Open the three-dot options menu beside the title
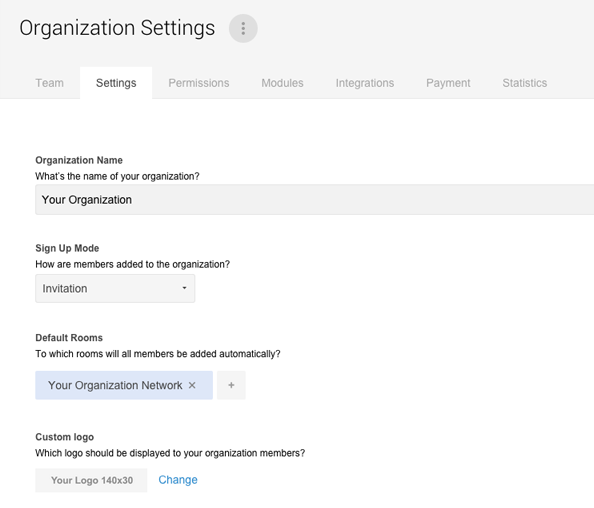Viewport: 594px width, 508px height. pos(243,28)
